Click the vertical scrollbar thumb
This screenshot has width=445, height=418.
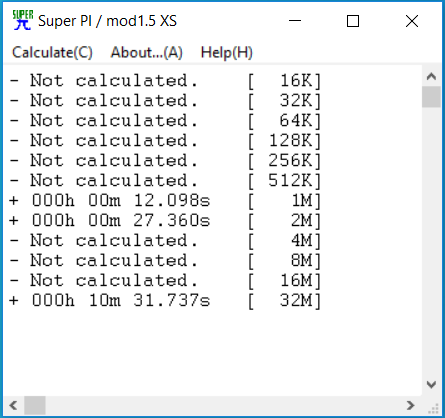pos(431,97)
